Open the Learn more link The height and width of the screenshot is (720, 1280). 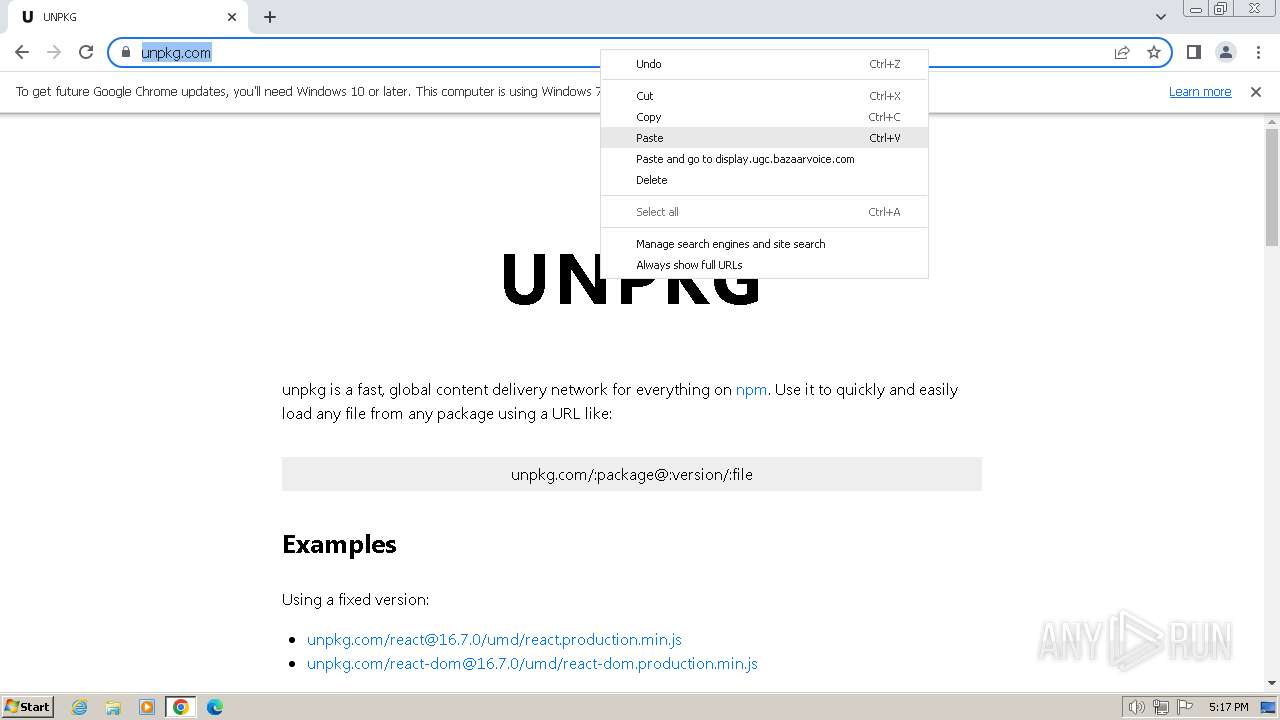tap(1200, 92)
